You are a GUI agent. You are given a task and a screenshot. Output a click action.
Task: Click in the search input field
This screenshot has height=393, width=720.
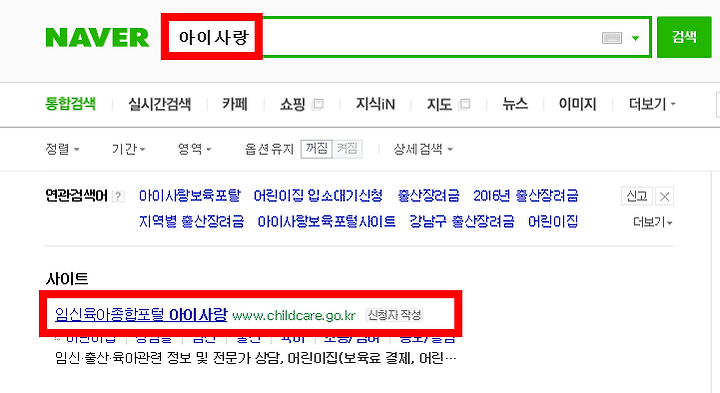(x=405, y=37)
